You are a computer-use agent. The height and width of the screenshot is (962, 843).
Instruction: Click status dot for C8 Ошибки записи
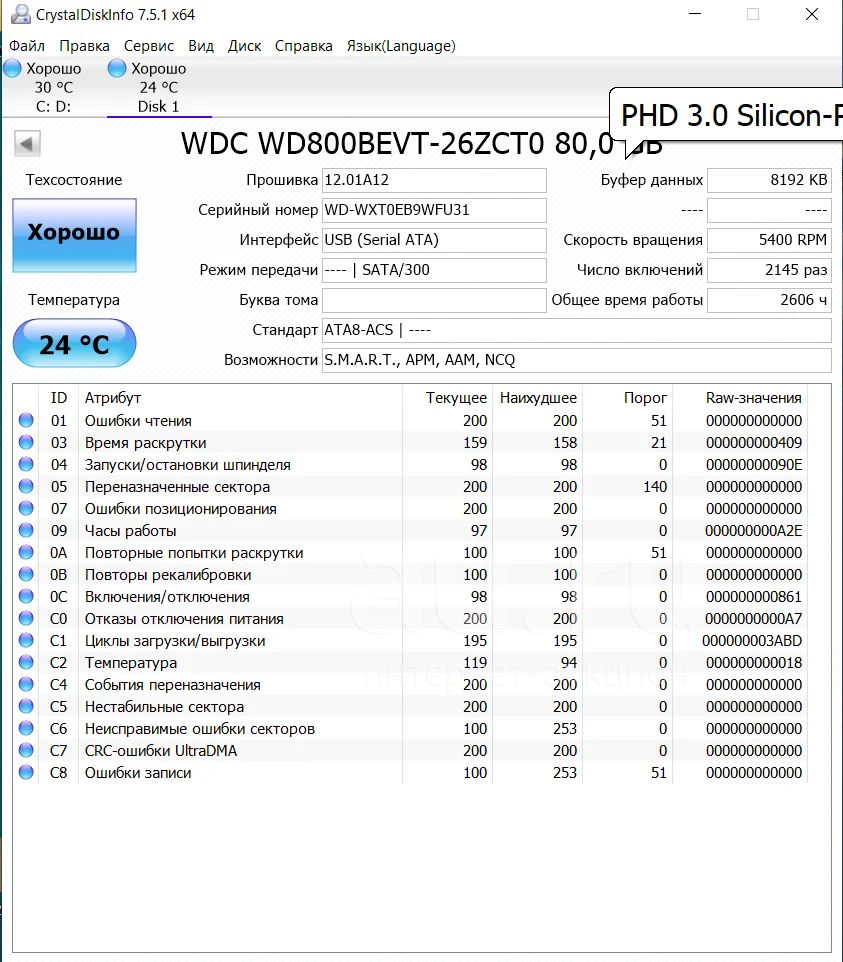[26, 772]
